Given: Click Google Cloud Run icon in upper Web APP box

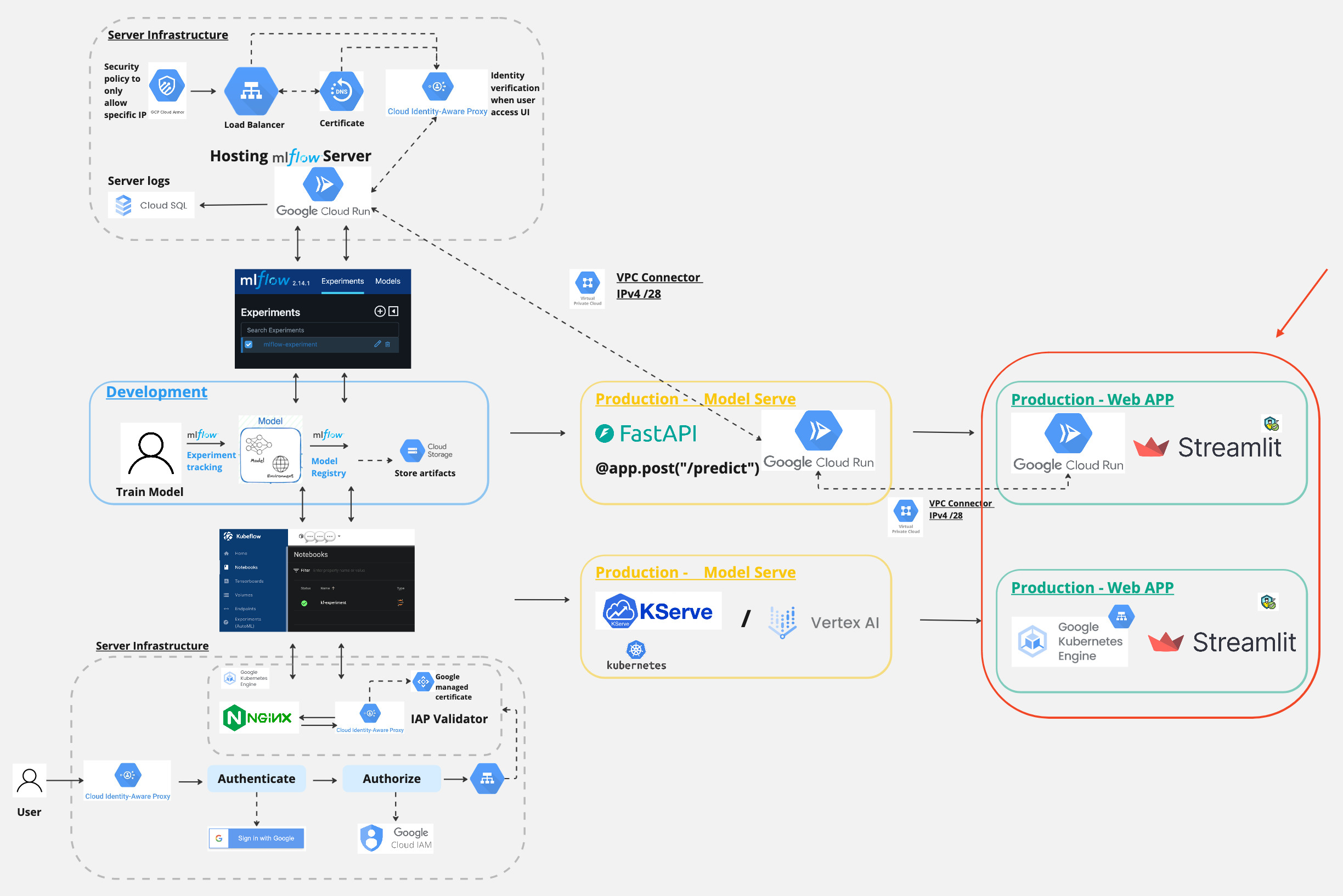Looking at the screenshot, I should [x=1068, y=433].
